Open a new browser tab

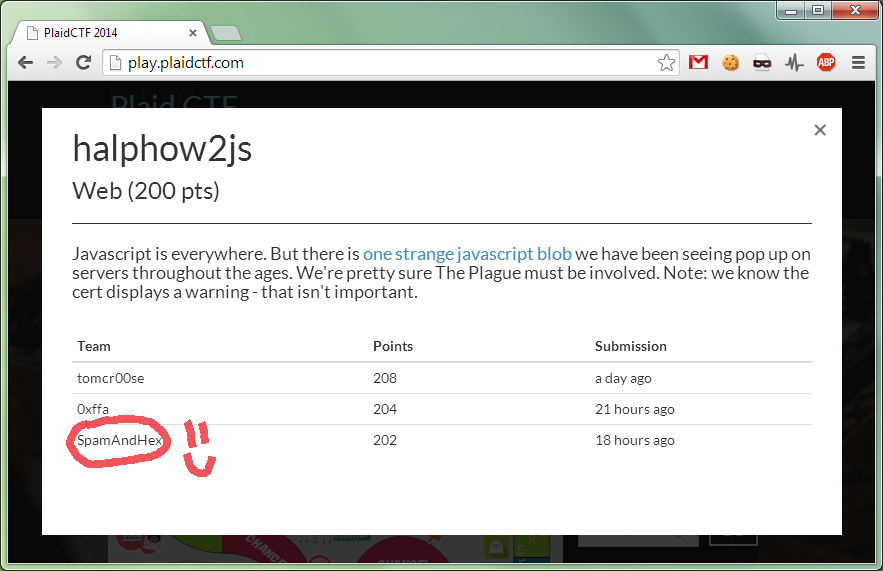tap(226, 33)
